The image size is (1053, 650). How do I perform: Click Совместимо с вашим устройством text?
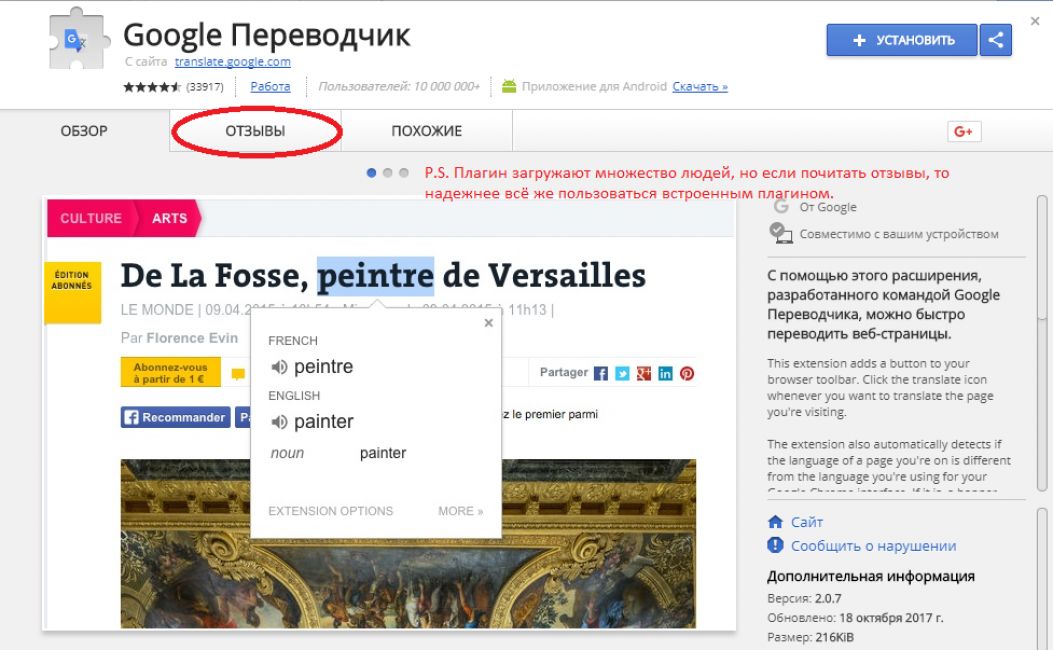click(899, 234)
